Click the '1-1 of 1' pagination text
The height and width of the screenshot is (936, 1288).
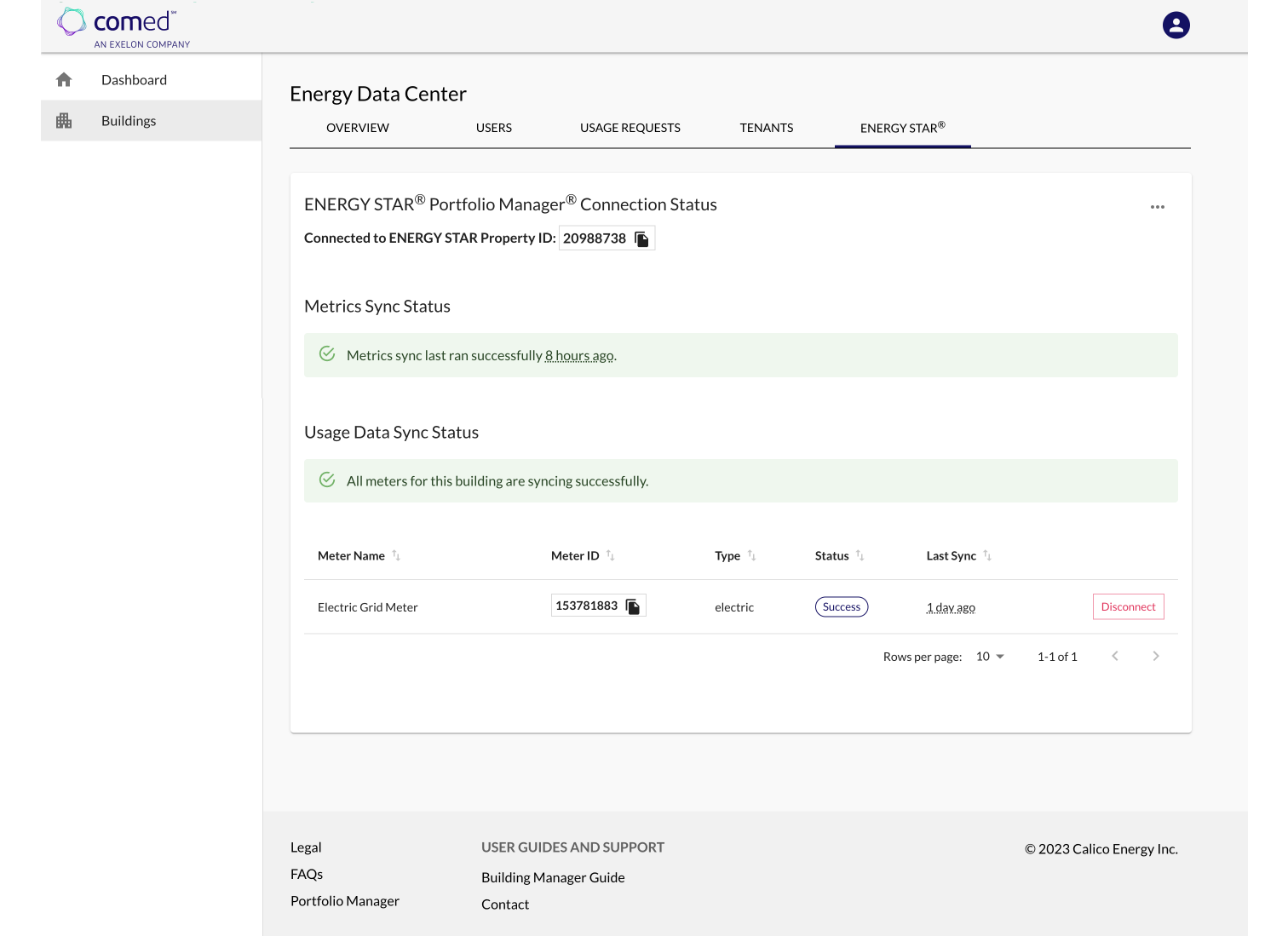[x=1057, y=657]
